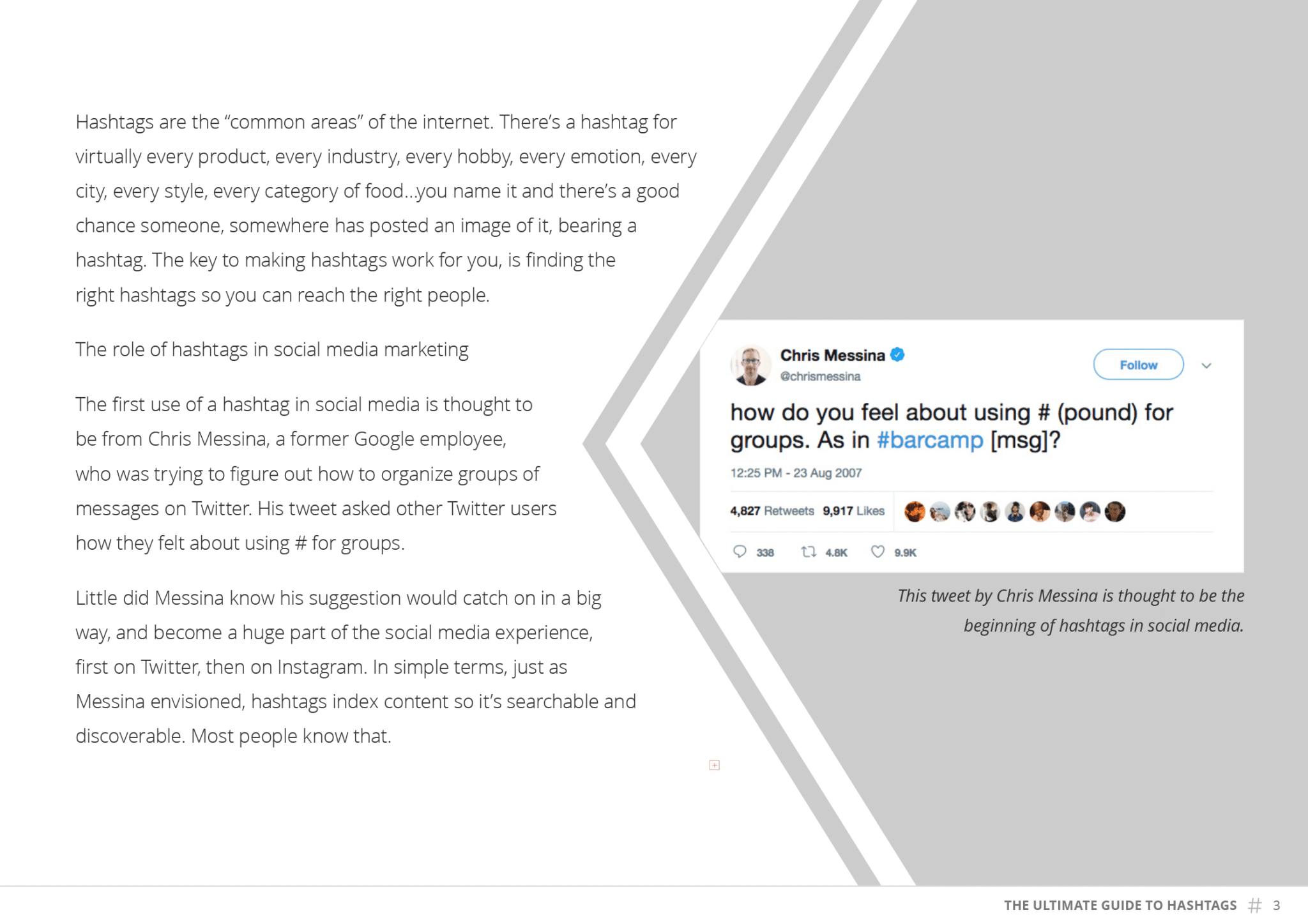Click the footer title Ultimate Guide to Hashtags

[x=1120, y=905]
